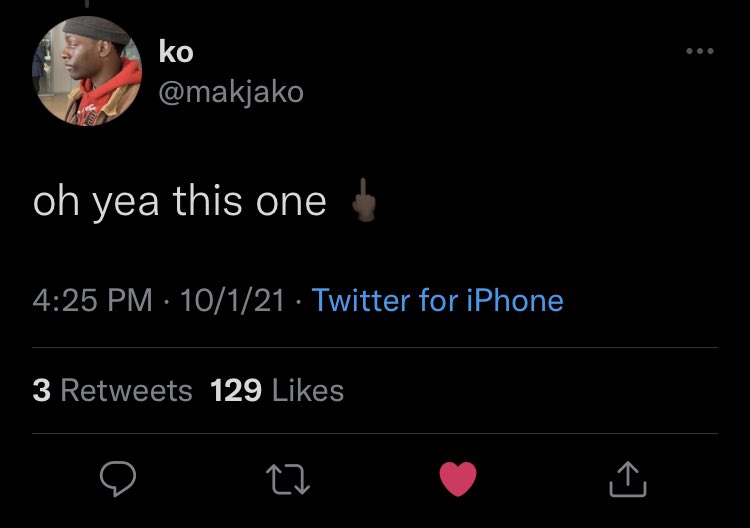
Task: Show who liked via "Likes" label
Action: 308,390
